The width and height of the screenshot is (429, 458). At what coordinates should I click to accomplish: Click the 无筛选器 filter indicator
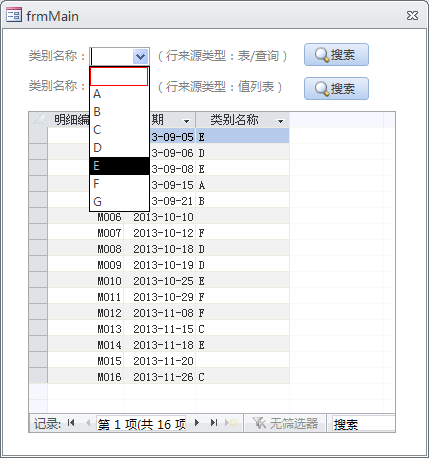pos(285,423)
